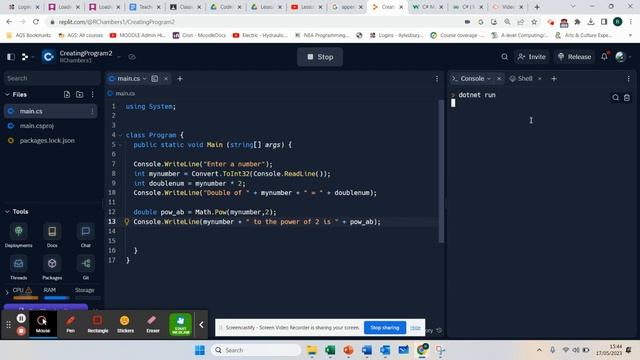Open the Git tool
Image resolution: width=640 pixels, height=360 pixels.
point(86,267)
